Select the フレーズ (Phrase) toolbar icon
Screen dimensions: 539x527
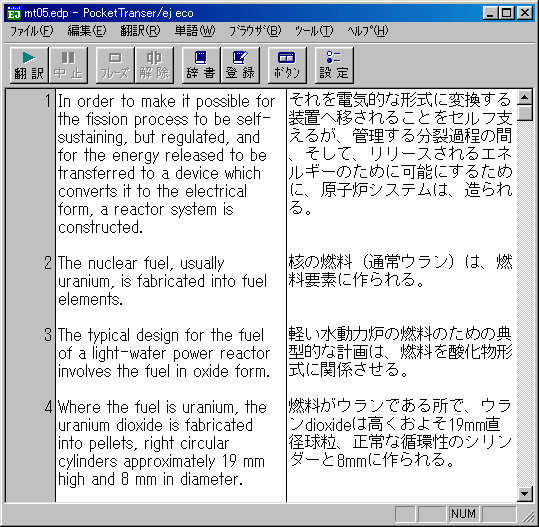(x=115, y=65)
